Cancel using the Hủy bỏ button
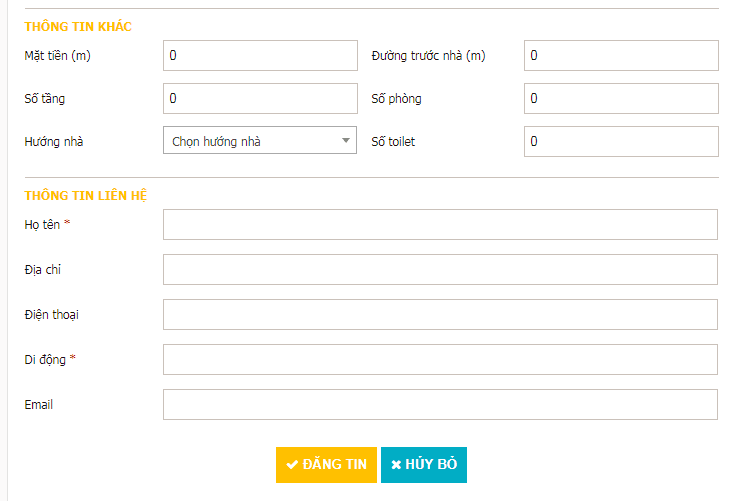The width and height of the screenshot is (736, 501). click(424, 465)
